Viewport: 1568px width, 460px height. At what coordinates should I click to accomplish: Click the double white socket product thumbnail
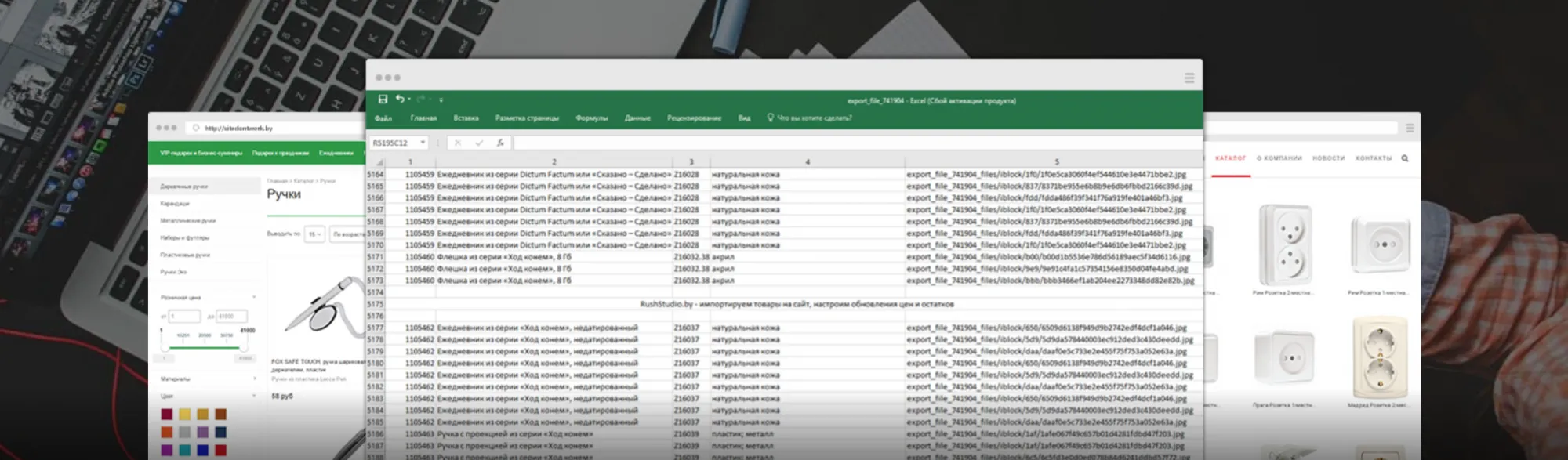(x=1285, y=244)
